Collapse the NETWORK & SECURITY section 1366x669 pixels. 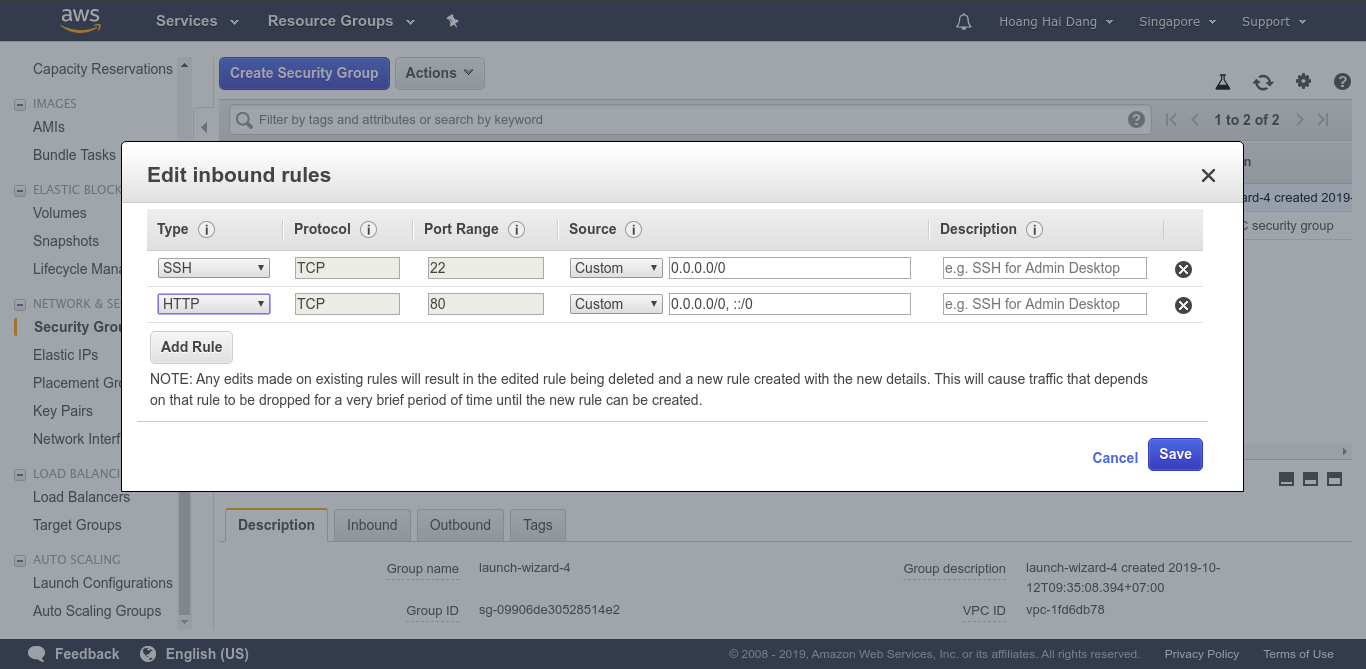[x=20, y=304]
